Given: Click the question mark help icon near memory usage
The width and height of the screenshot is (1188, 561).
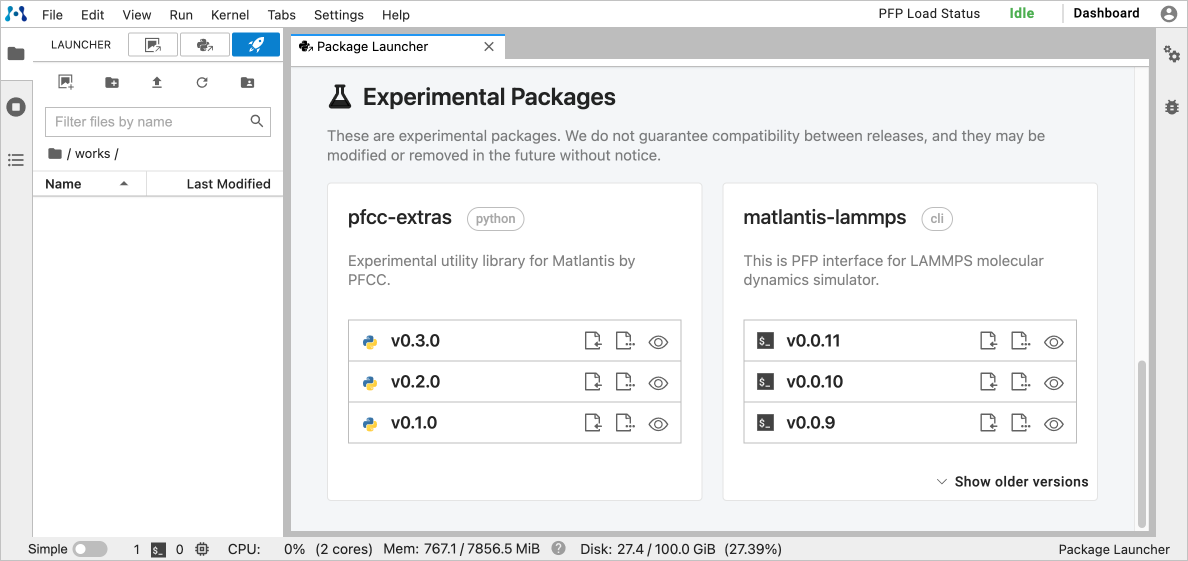Looking at the screenshot, I should [559, 548].
